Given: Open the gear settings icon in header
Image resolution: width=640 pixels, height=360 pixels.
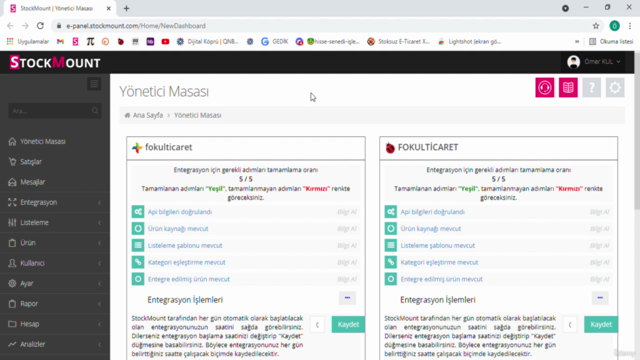Looking at the screenshot, I should pos(615,87).
